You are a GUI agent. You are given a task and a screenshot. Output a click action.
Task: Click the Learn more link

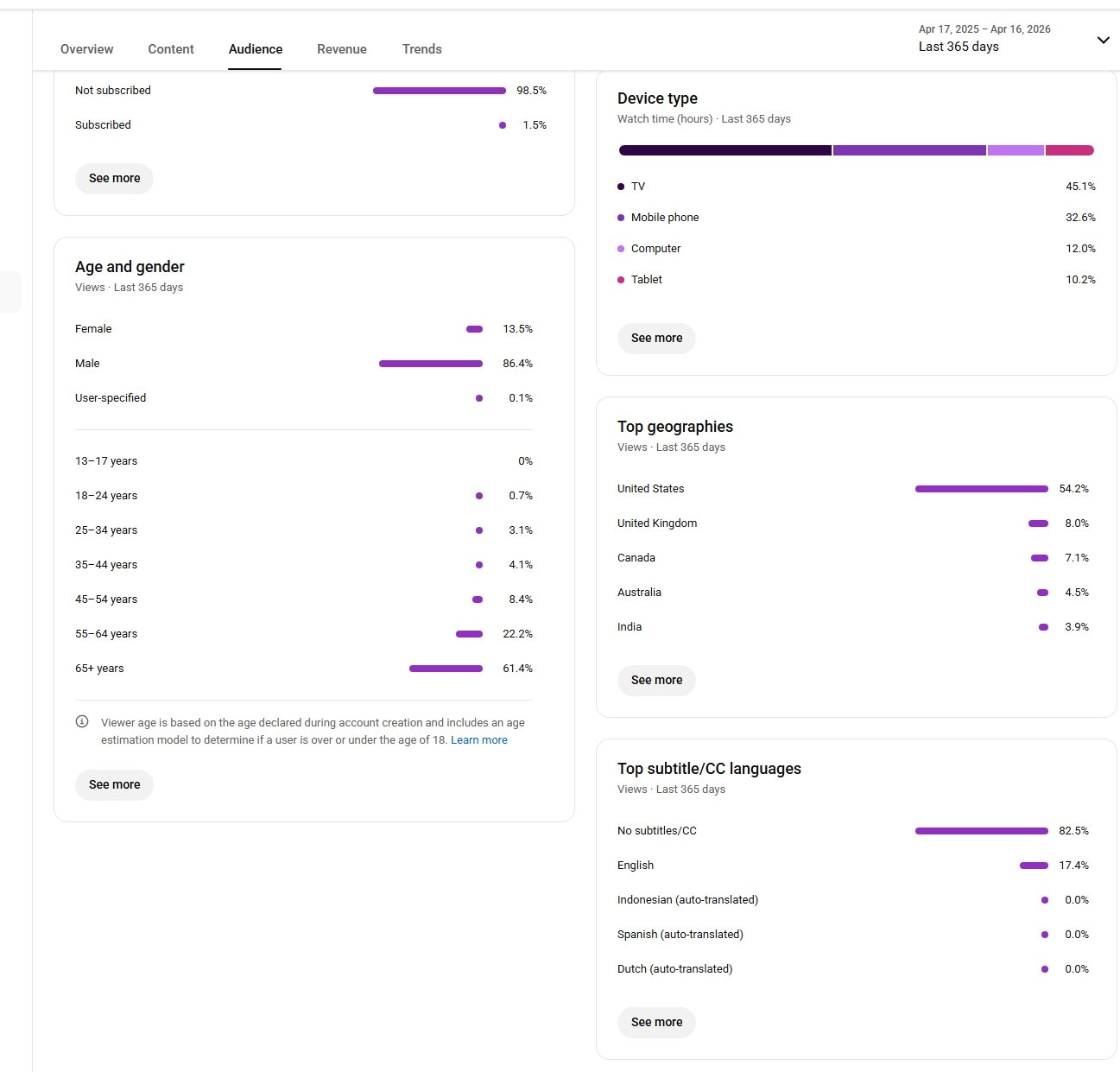click(x=479, y=740)
